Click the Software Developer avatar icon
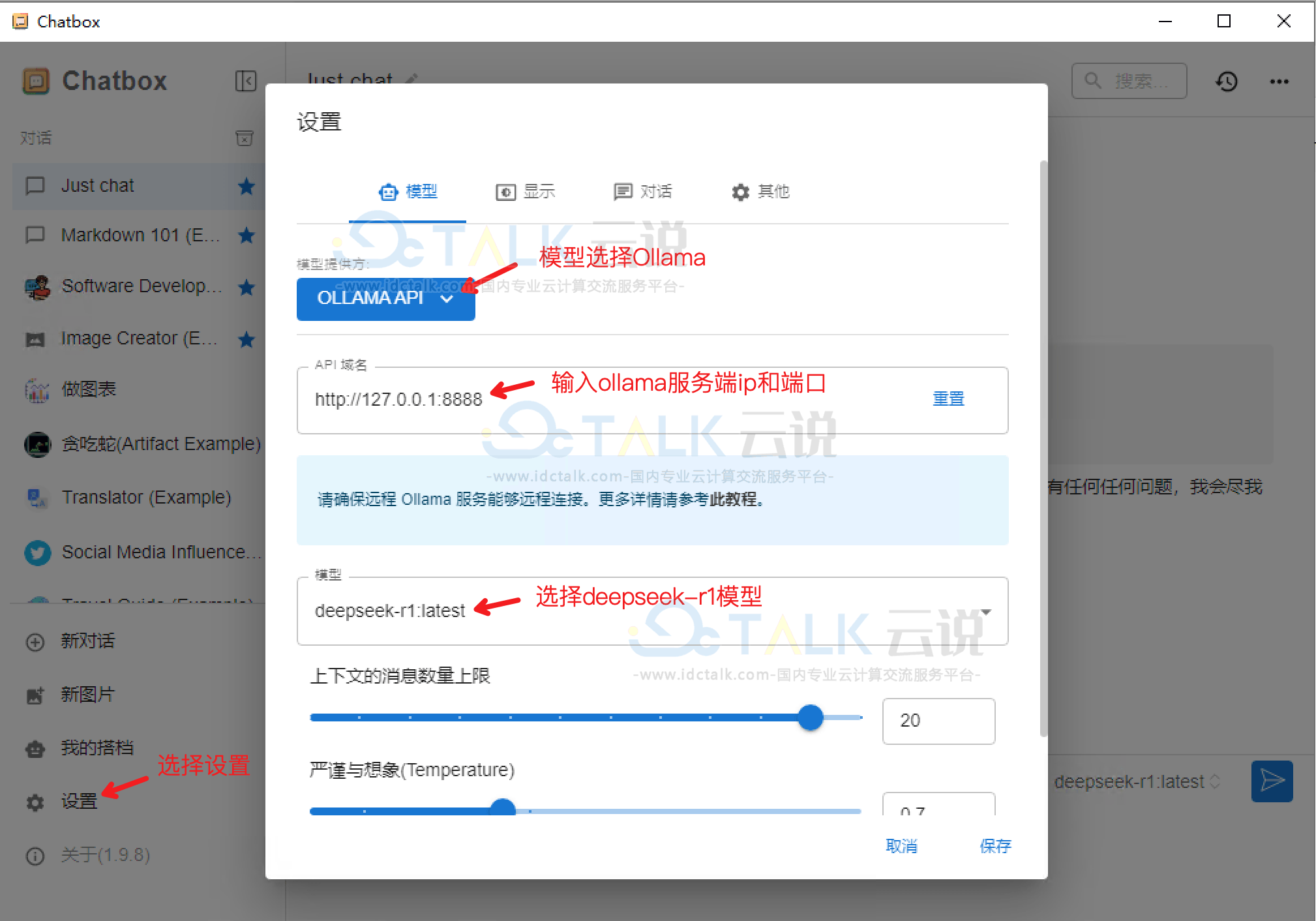The image size is (1316, 921). coord(37,286)
